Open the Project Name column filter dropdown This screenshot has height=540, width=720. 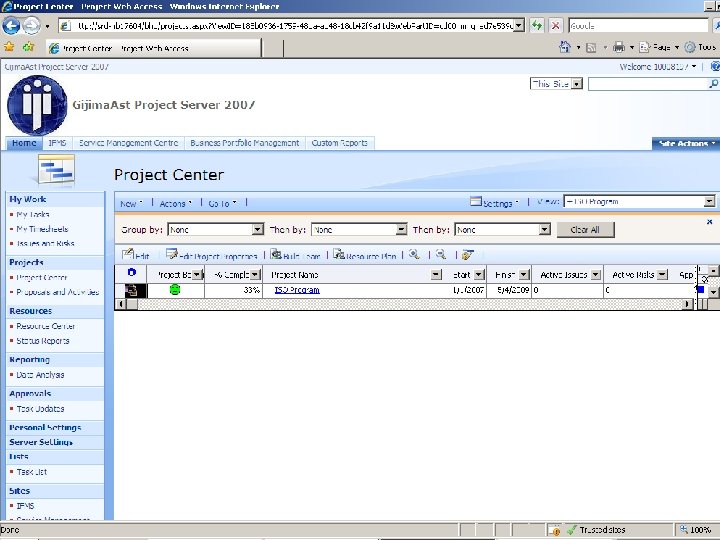click(436, 275)
